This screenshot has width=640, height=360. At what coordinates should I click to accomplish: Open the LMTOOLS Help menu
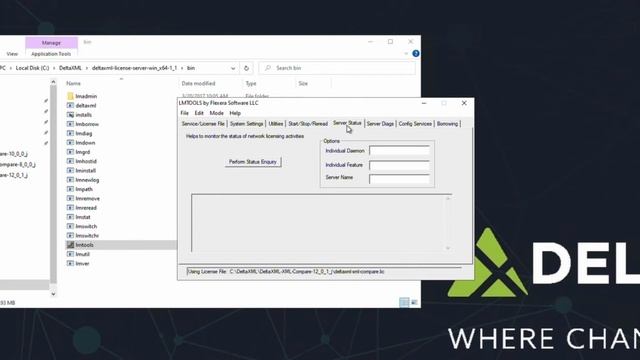pyautogui.click(x=235, y=113)
